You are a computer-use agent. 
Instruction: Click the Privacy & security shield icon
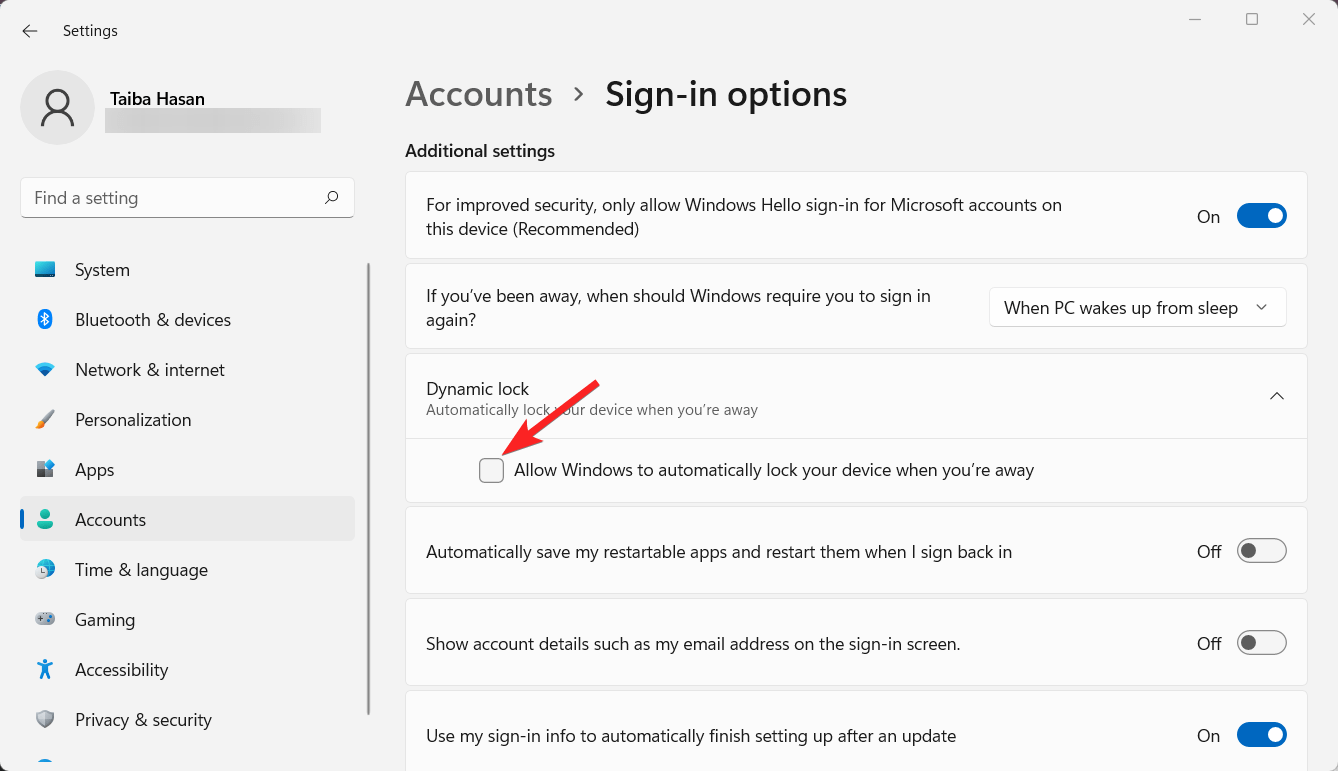(x=45, y=720)
